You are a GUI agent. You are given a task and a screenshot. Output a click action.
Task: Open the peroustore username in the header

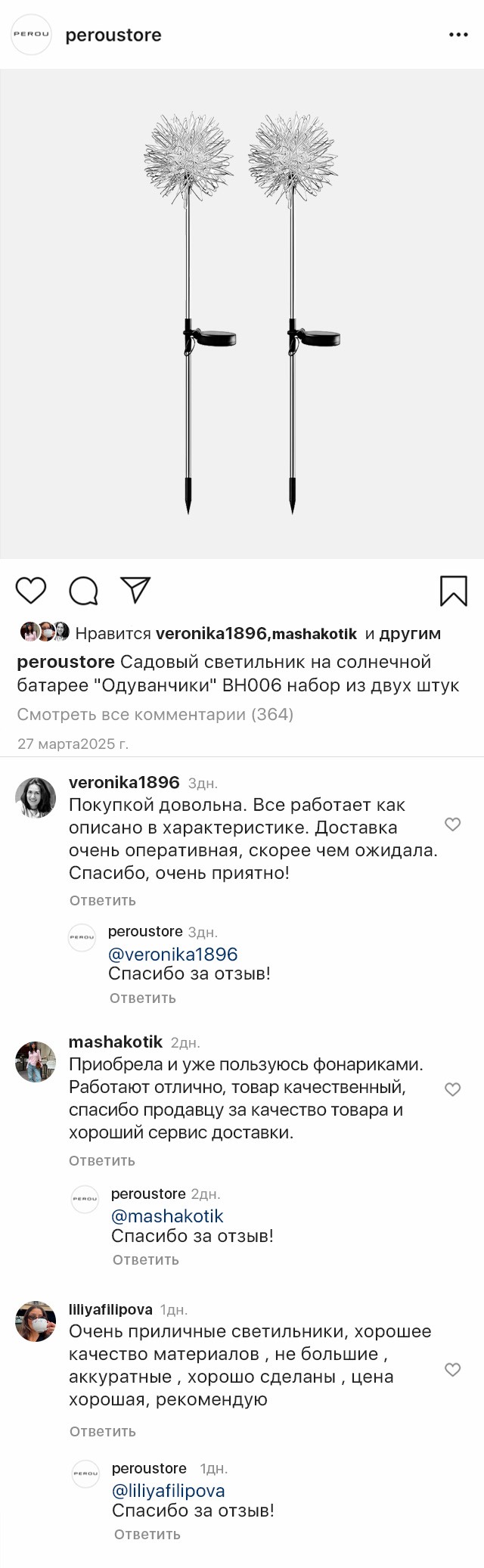coord(113,36)
